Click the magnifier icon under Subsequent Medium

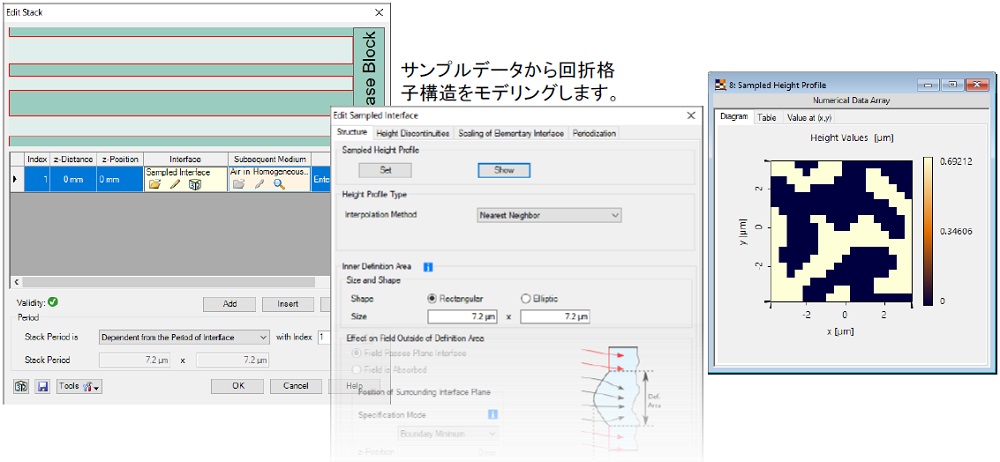tap(279, 184)
